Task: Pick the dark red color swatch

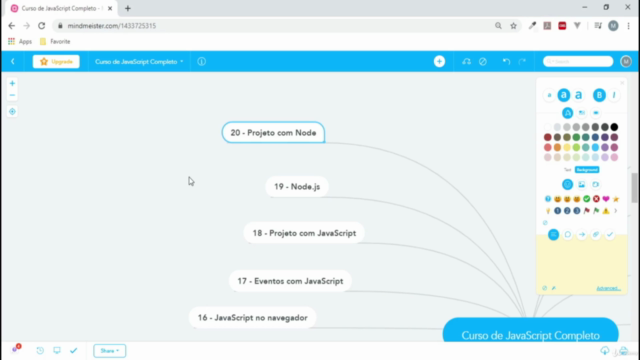Action: pyautogui.click(x=548, y=137)
